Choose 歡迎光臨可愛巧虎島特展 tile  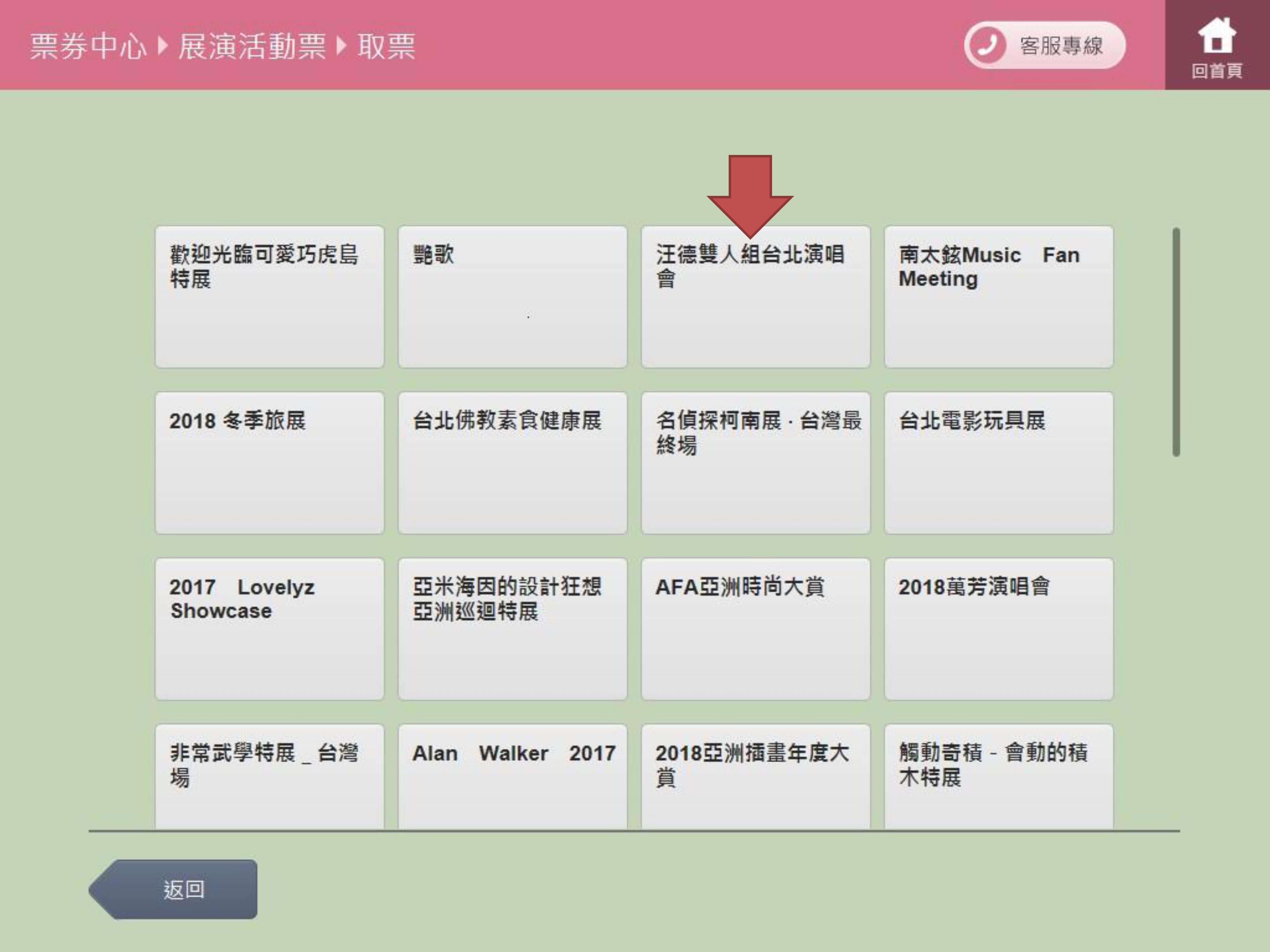269,297
